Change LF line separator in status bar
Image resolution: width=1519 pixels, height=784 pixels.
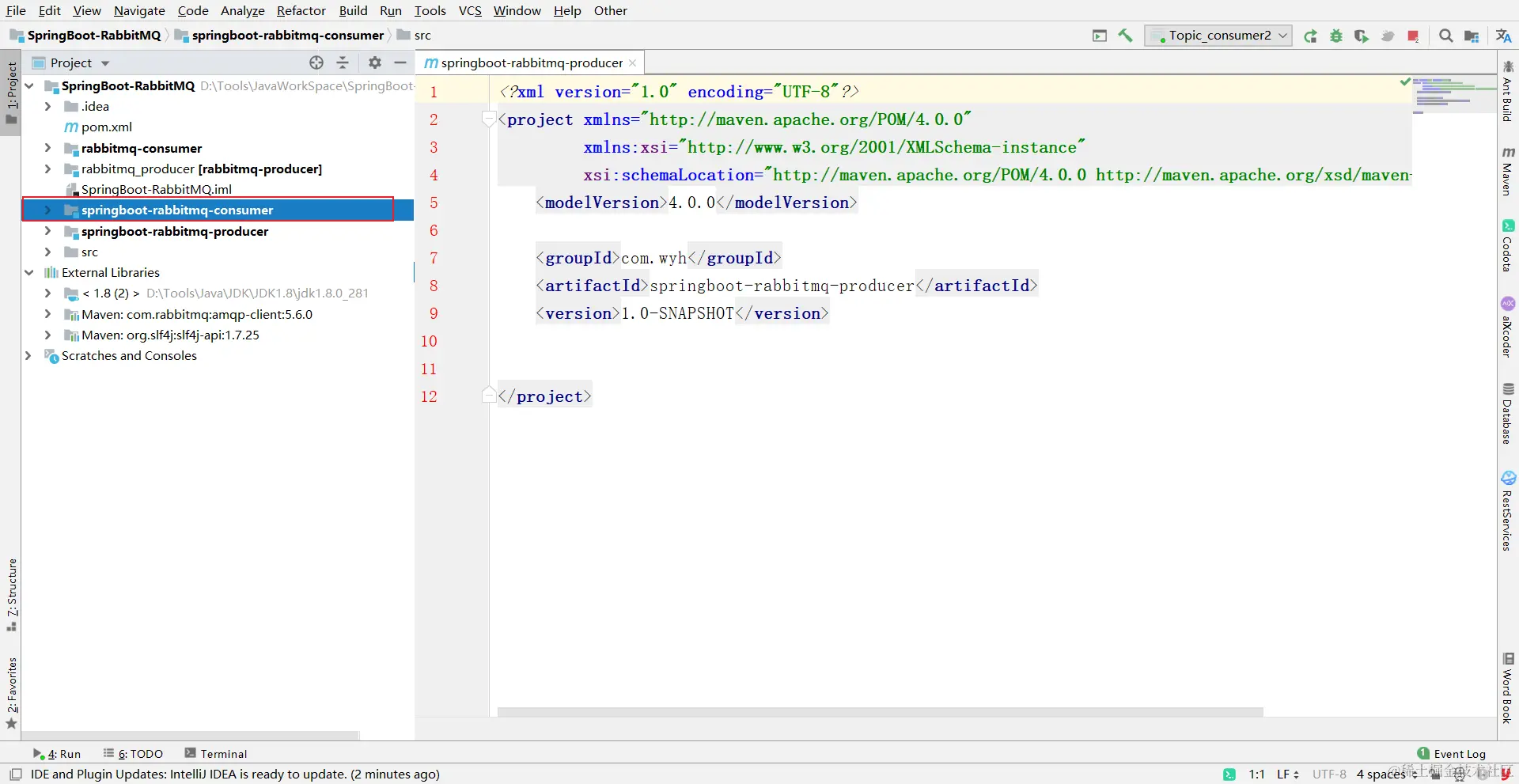pos(1287,775)
